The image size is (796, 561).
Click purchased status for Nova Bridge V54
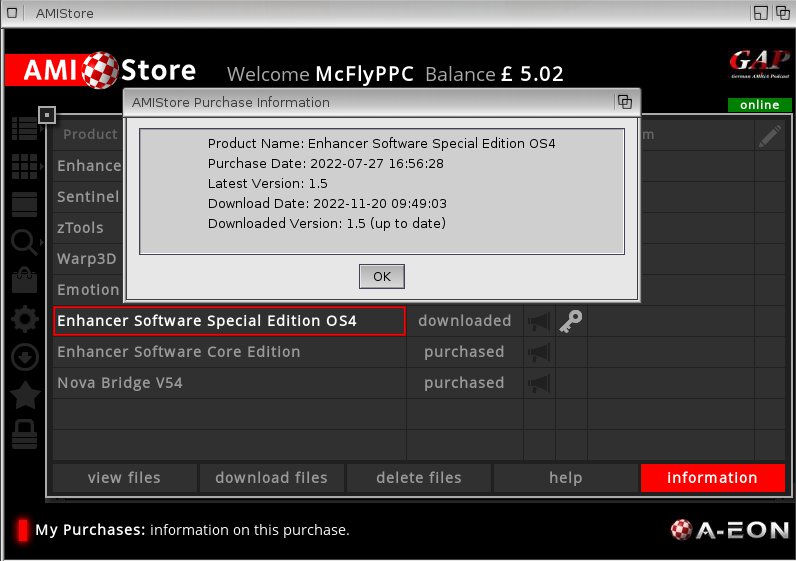465,383
